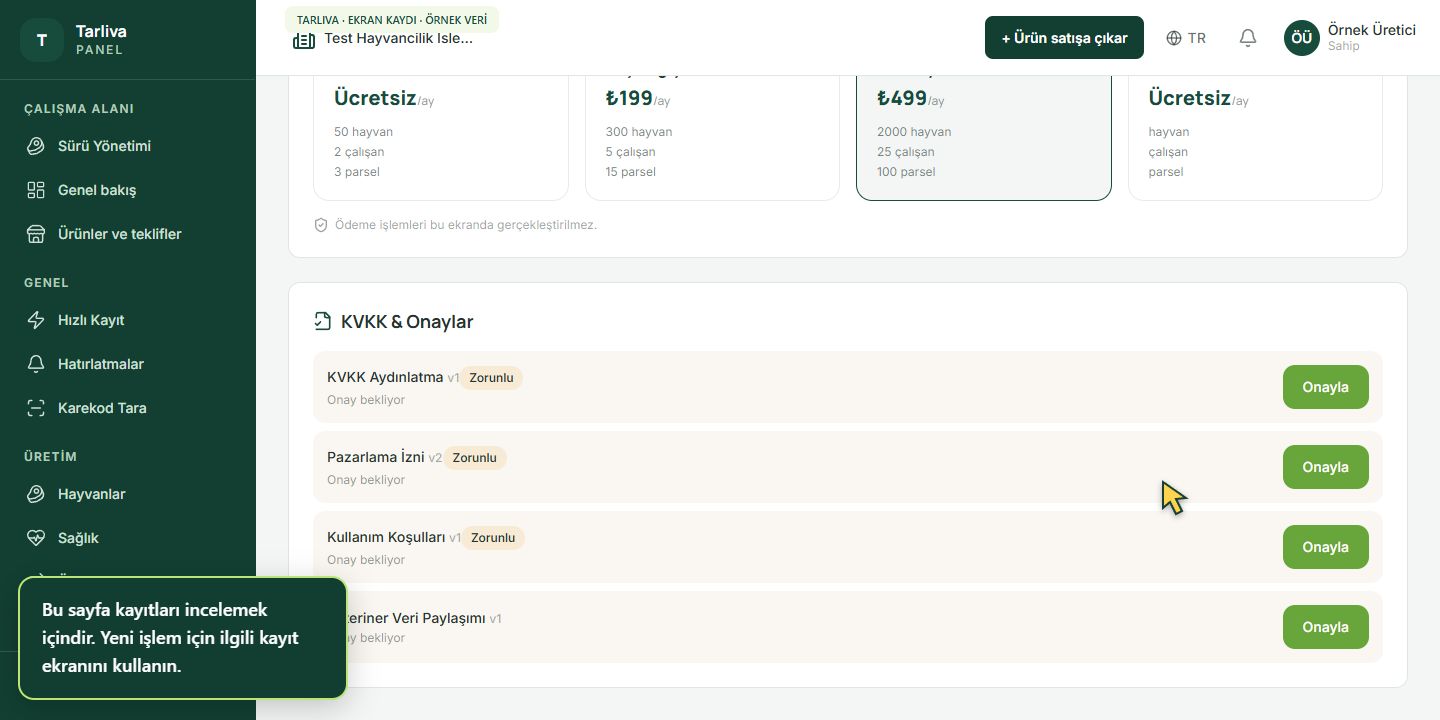1440x720 pixels.
Task: Click the storefront icon beside Ürünler ve teklifler
Action: [36, 234]
